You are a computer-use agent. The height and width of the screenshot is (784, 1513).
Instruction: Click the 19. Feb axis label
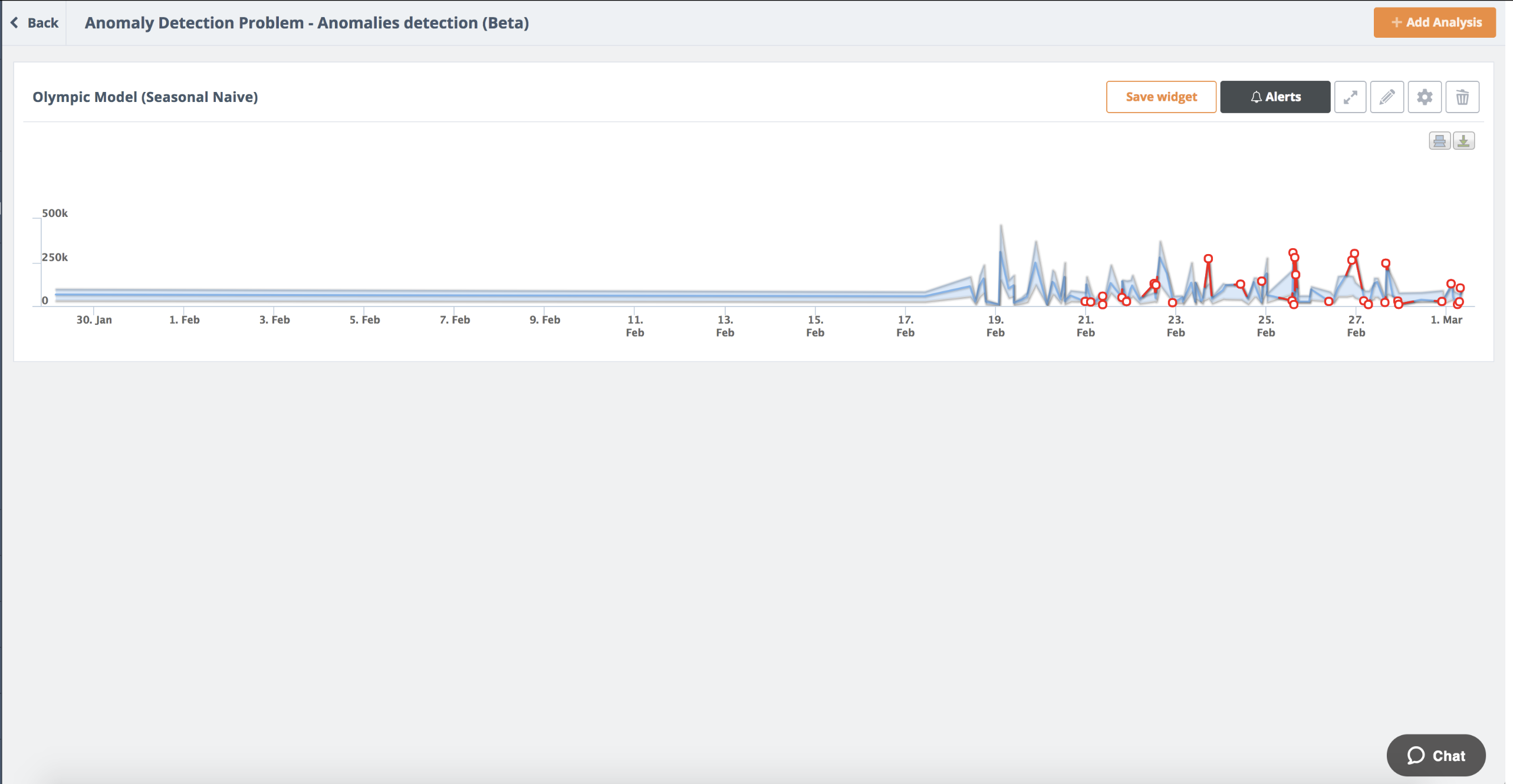point(995,326)
